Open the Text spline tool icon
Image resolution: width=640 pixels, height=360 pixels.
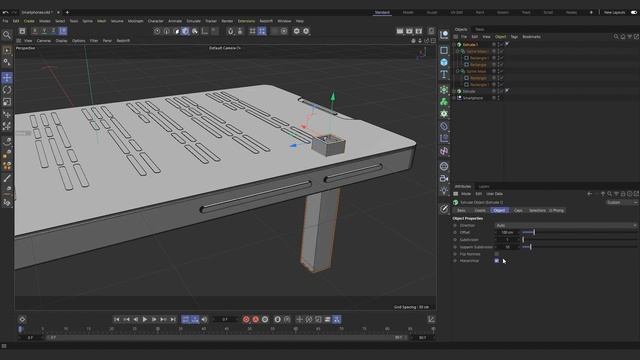(x=444, y=75)
